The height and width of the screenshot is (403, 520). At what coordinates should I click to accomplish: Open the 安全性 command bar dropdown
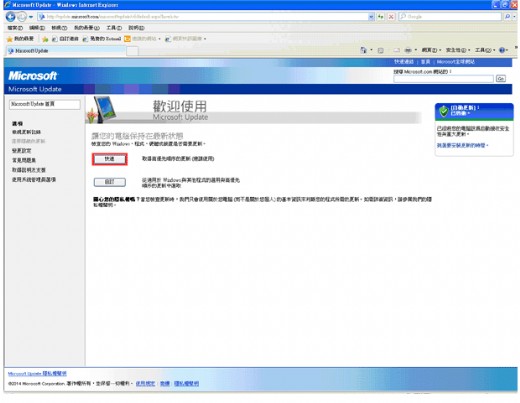pos(458,50)
